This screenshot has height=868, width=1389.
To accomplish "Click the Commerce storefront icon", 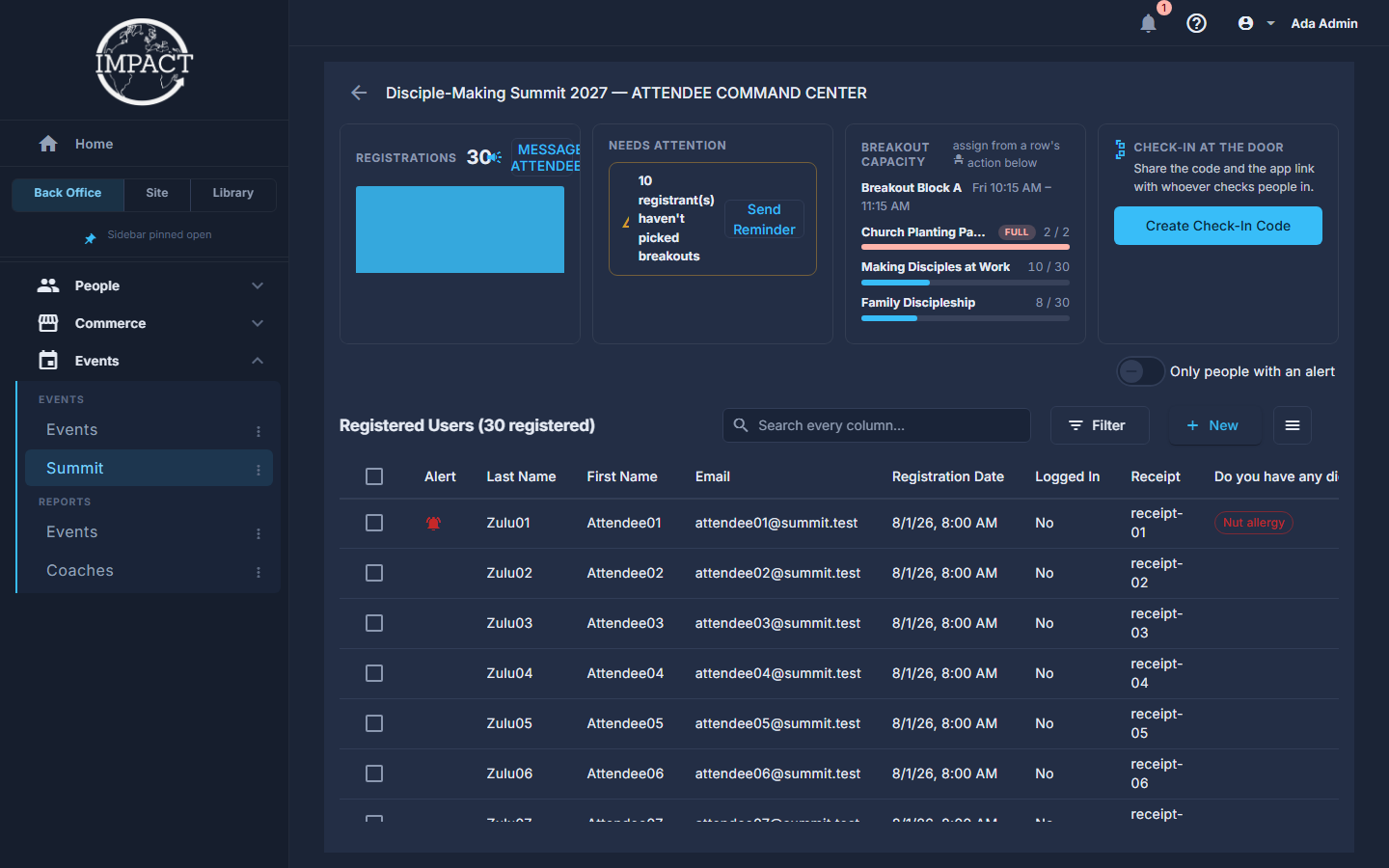I will 48,323.
